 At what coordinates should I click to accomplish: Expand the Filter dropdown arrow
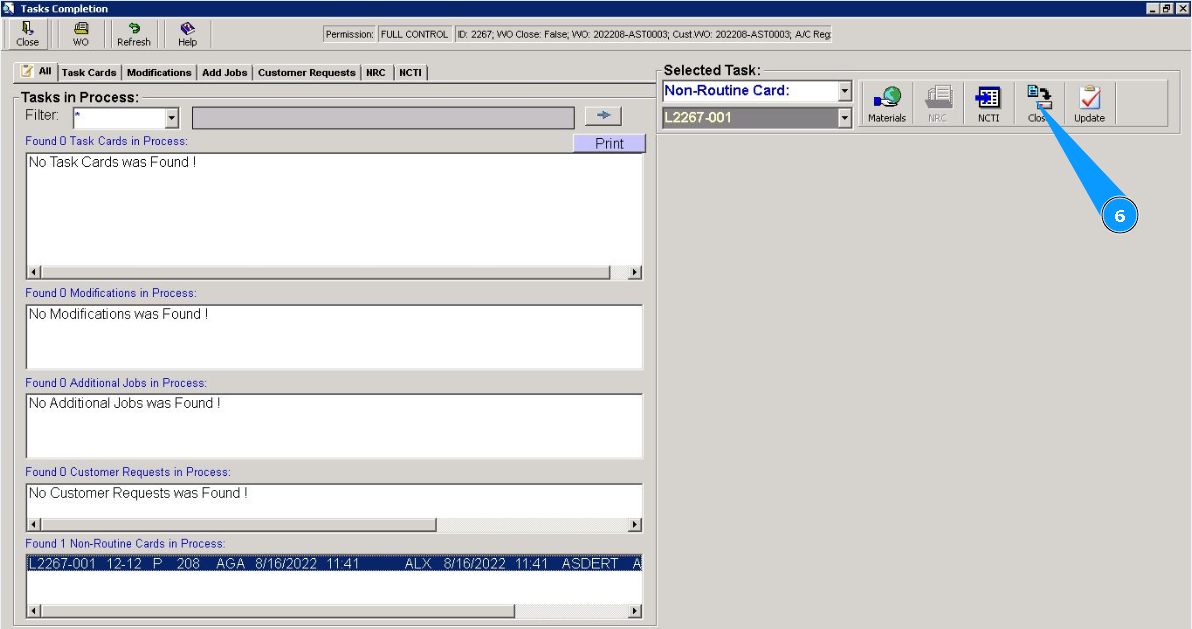[172, 118]
